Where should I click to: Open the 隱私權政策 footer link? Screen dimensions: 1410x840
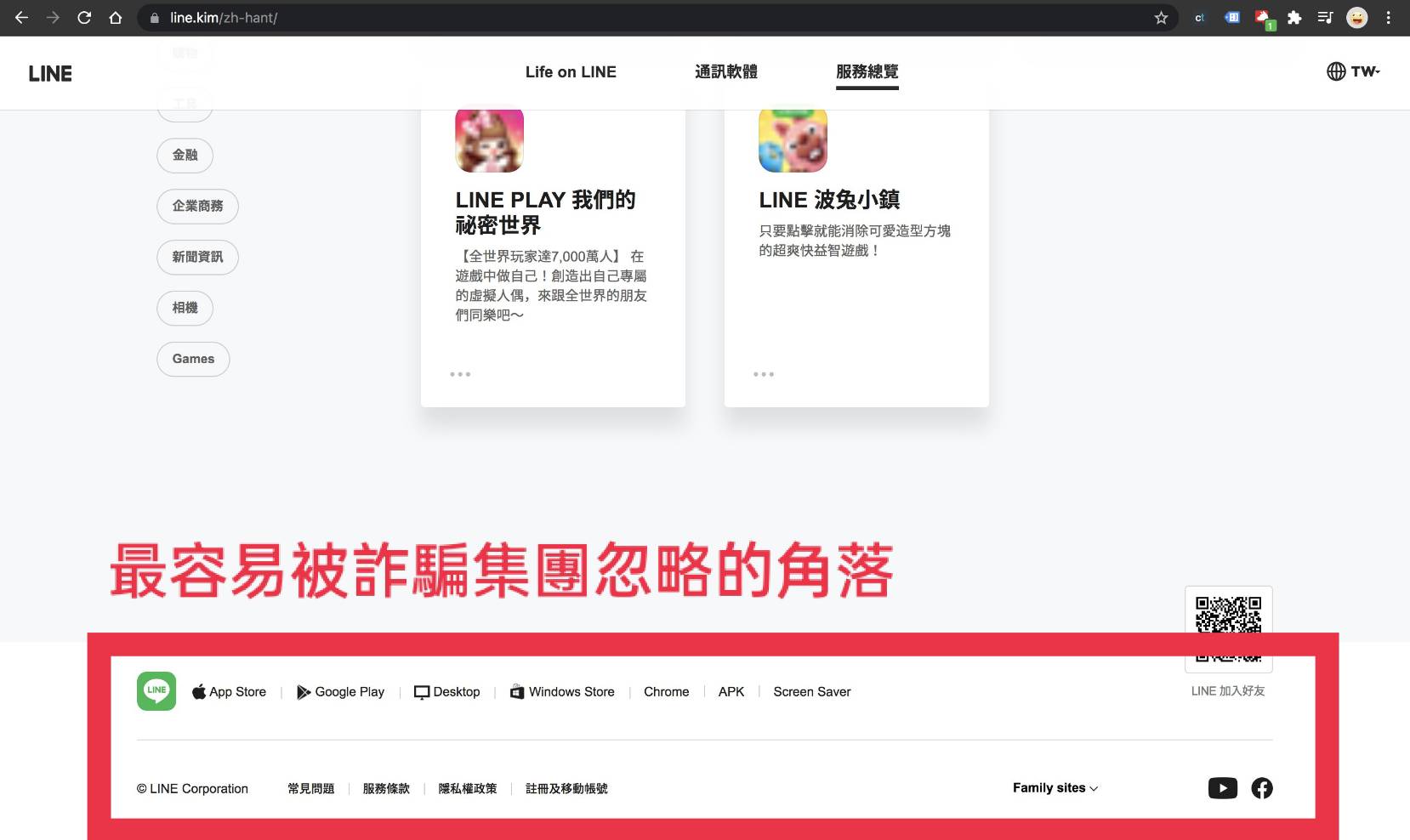pos(468,789)
